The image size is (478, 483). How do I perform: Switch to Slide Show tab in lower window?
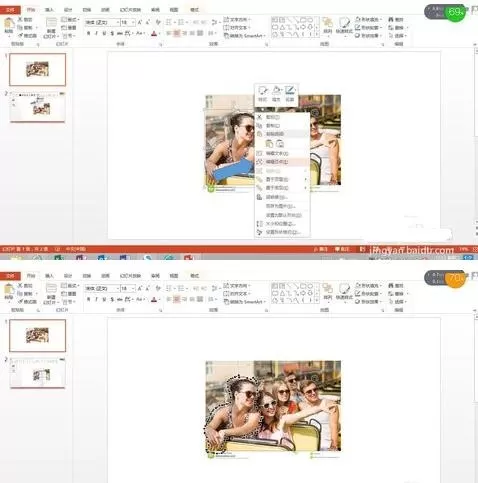(130, 276)
